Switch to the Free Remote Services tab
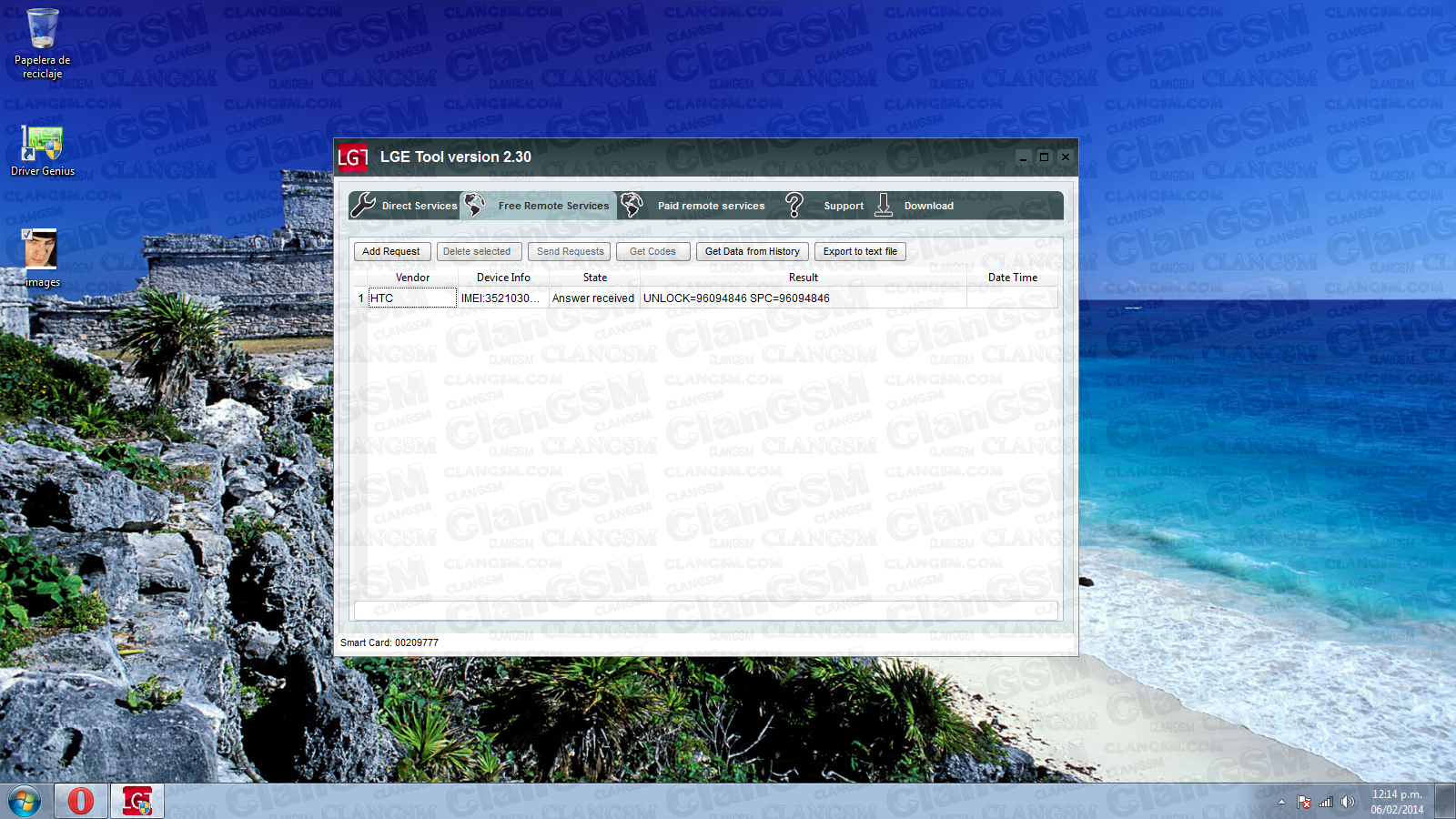 [x=538, y=206]
